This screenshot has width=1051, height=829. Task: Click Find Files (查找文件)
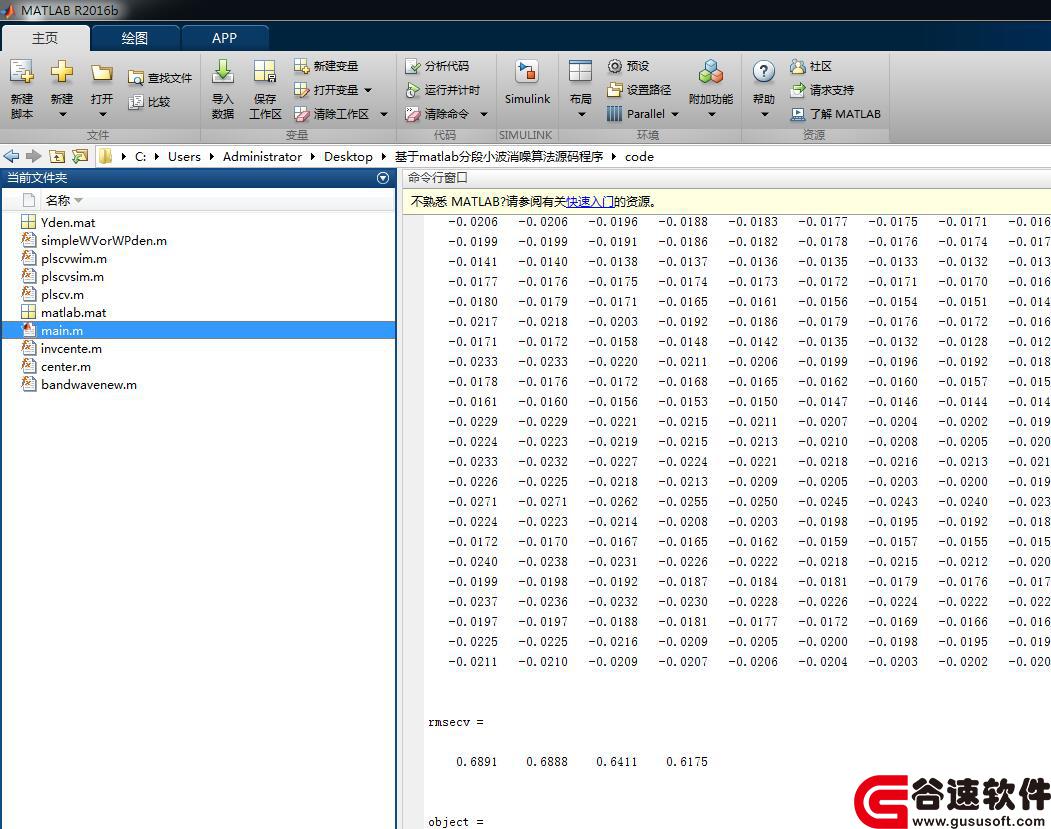(160, 78)
